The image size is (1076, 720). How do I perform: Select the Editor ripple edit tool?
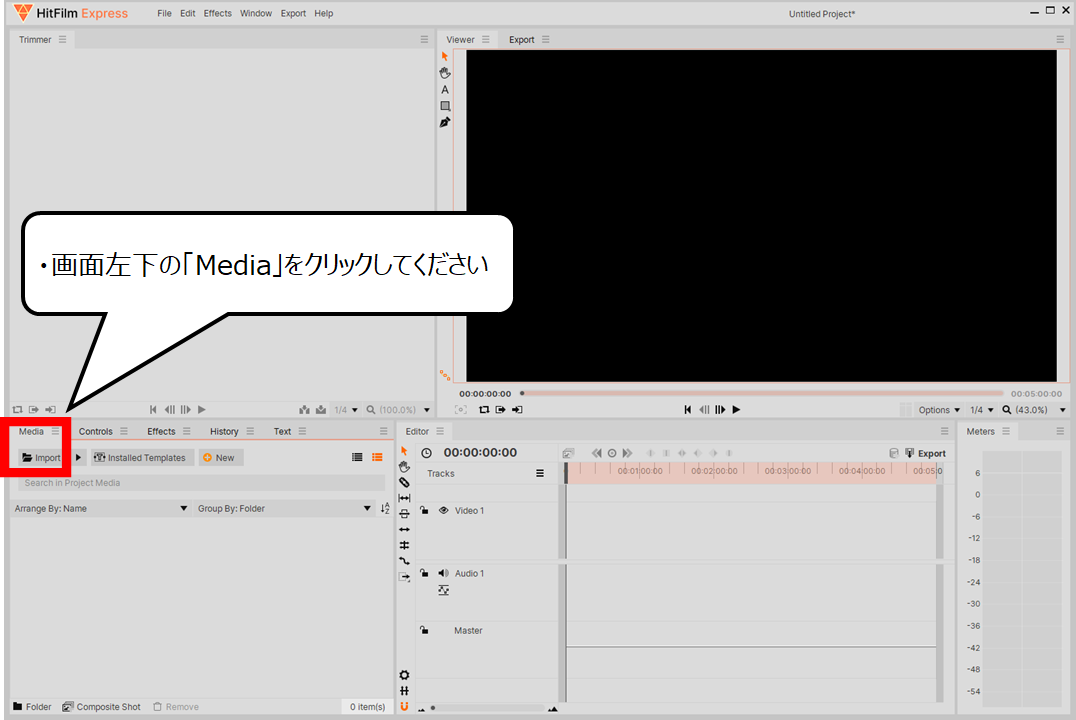404,530
